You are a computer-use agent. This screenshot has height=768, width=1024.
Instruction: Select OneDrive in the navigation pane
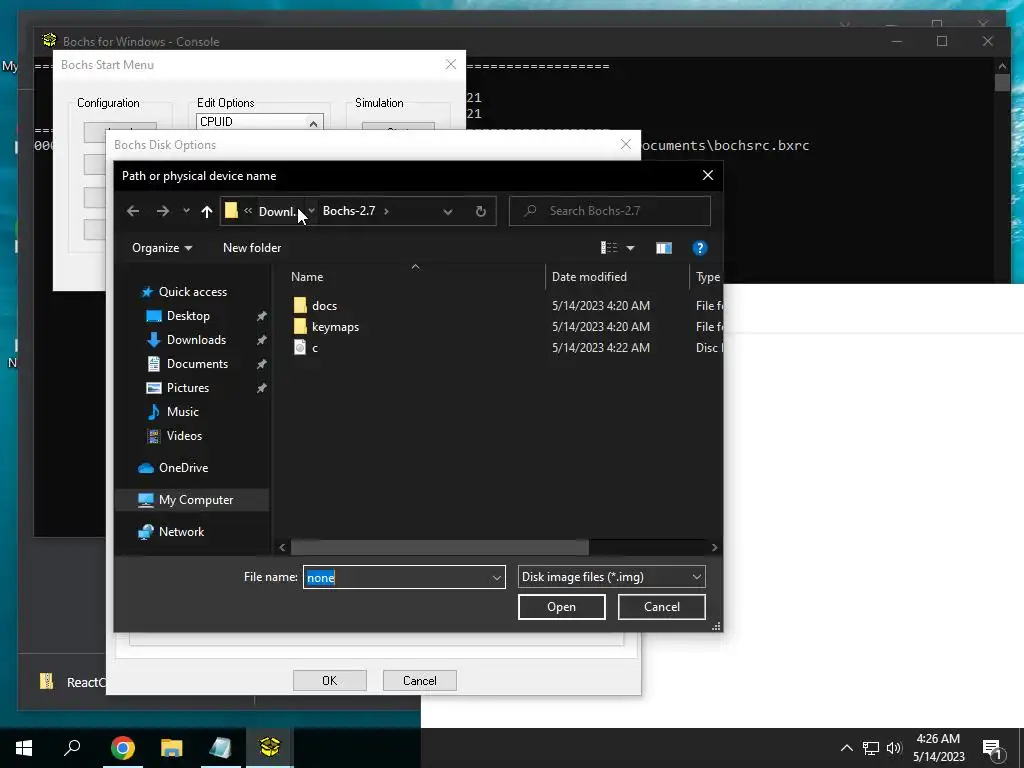[x=183, y=468]
